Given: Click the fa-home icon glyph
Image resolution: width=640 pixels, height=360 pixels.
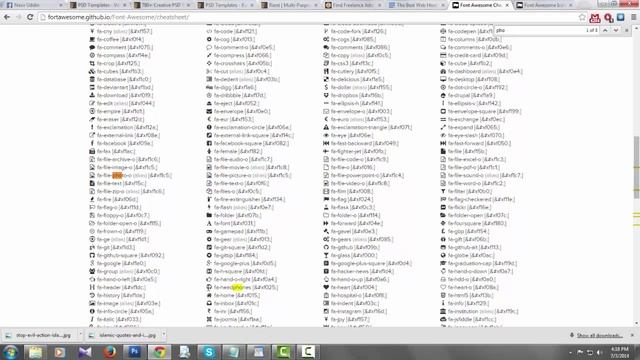Looking at the screenshot, I should point(209,295).
